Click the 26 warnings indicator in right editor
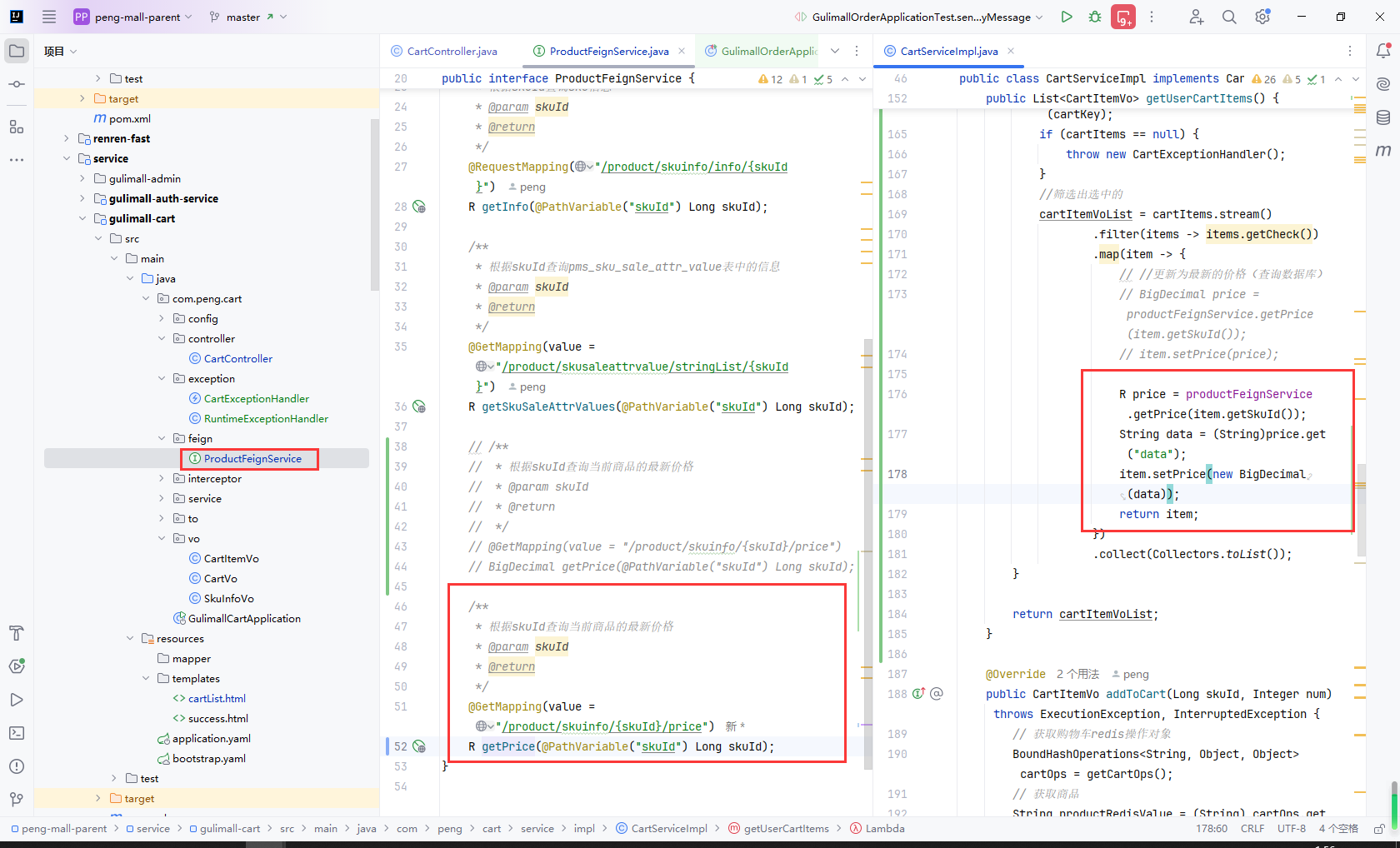 point(1263,79)
